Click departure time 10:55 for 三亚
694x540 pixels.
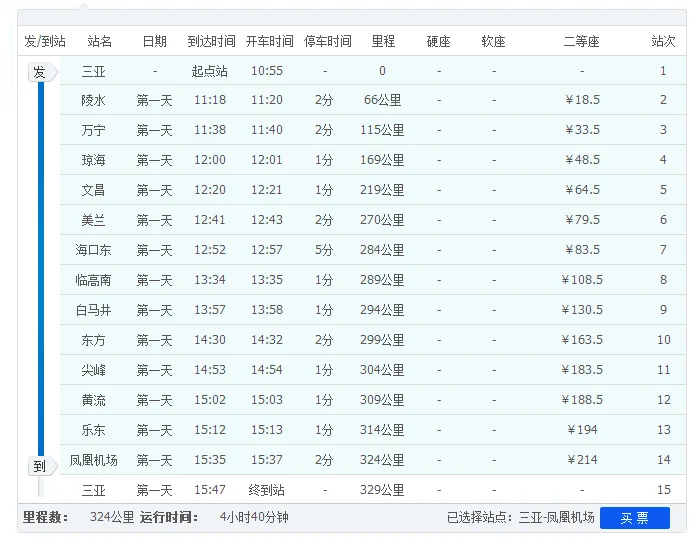coord(267,71)
